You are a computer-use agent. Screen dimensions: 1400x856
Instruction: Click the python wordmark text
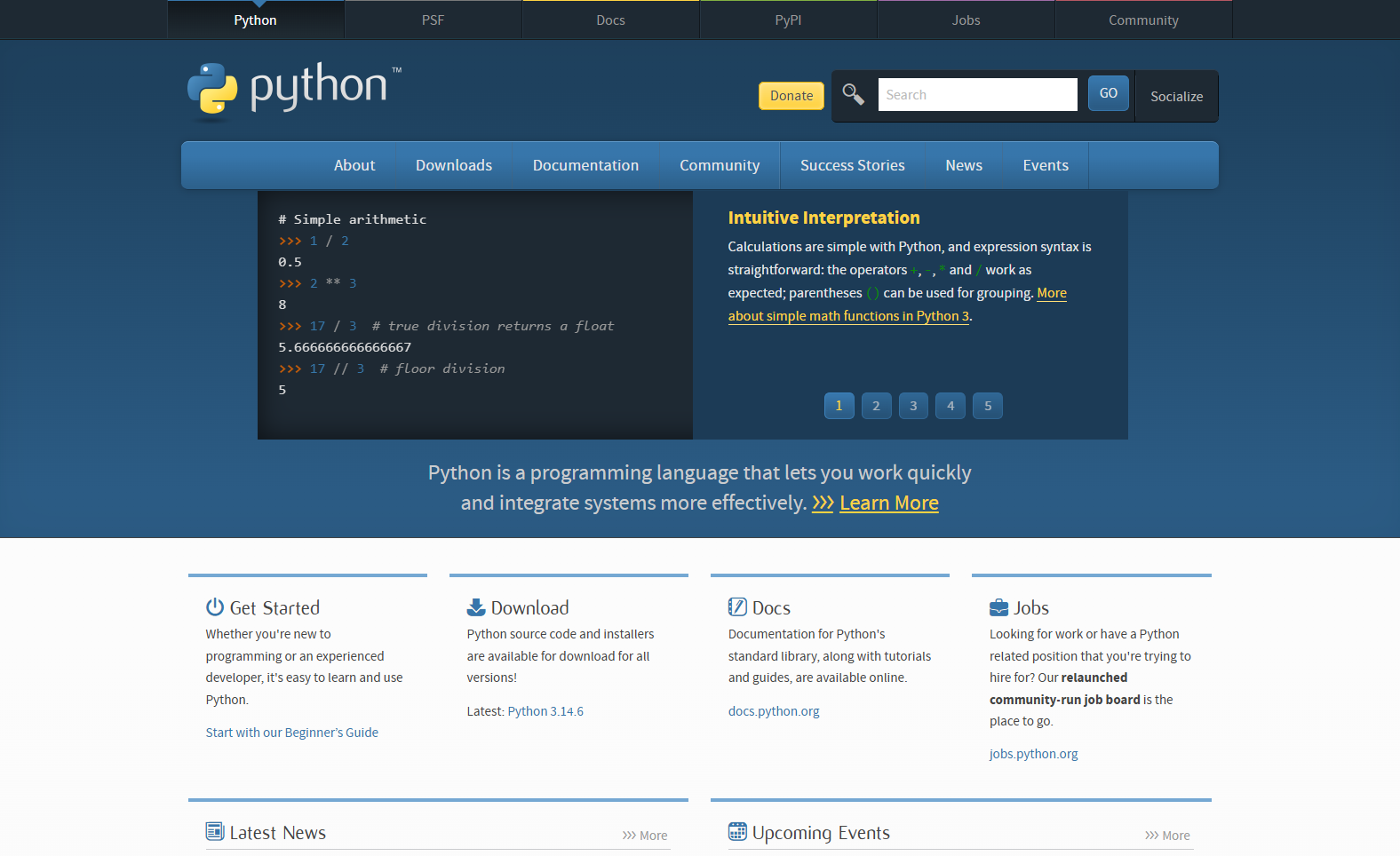point(319,87)
